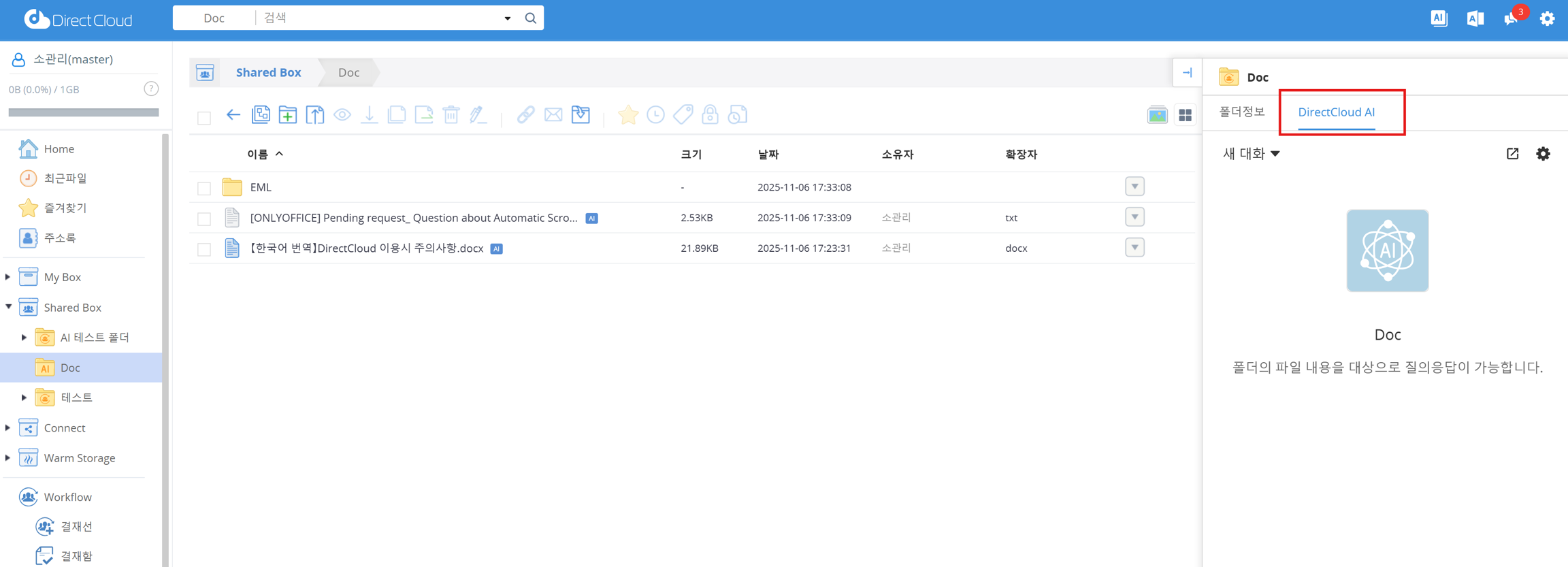Go to Shared Box in the breadcrumb
The width and height of the screenshot is (1568, 567).
268,73
